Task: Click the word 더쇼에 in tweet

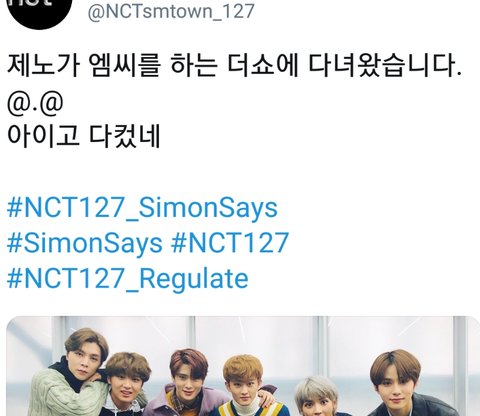Action: (x=262, y=65)
